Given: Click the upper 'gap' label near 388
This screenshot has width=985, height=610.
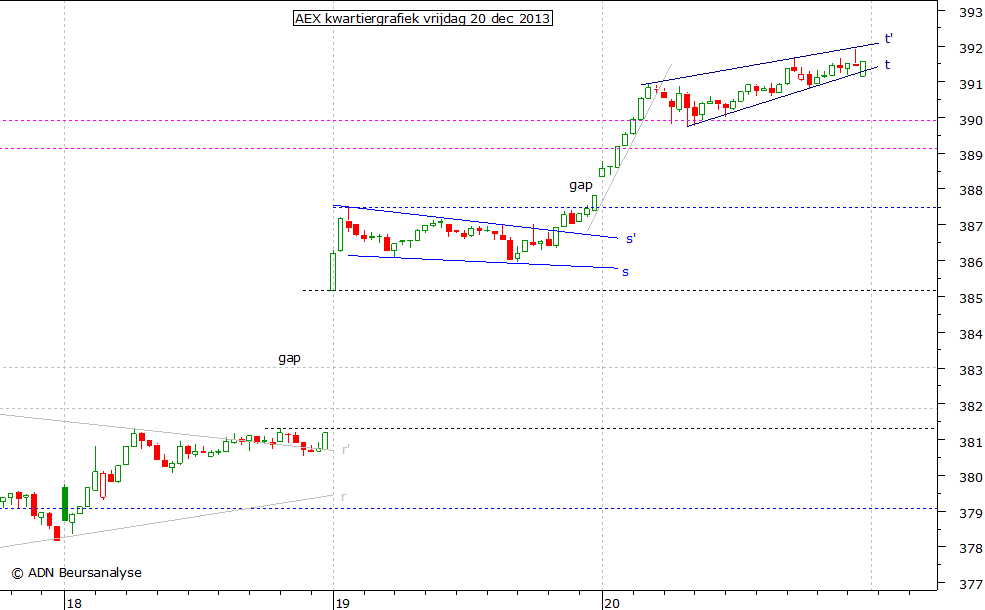Looking at the screenshot, I should [x=580, y=185].
